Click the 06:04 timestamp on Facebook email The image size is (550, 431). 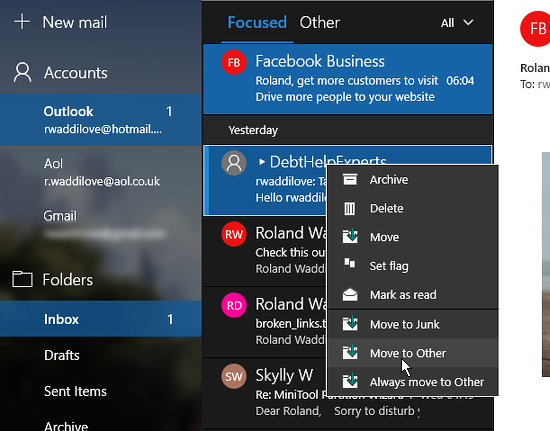pyautogui.click(x=460, y=81)
